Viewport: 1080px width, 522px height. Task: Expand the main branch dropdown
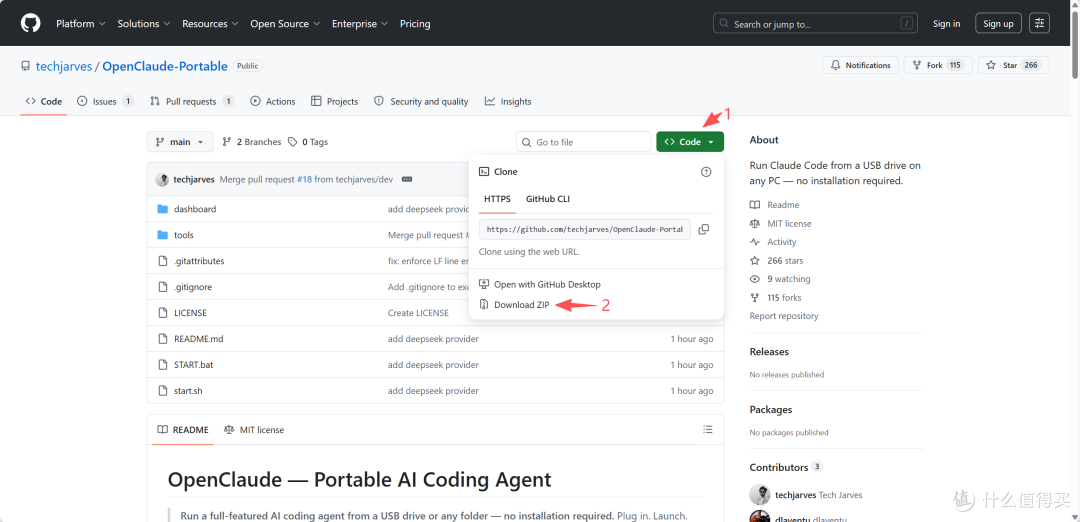click(x=180, y=142)
